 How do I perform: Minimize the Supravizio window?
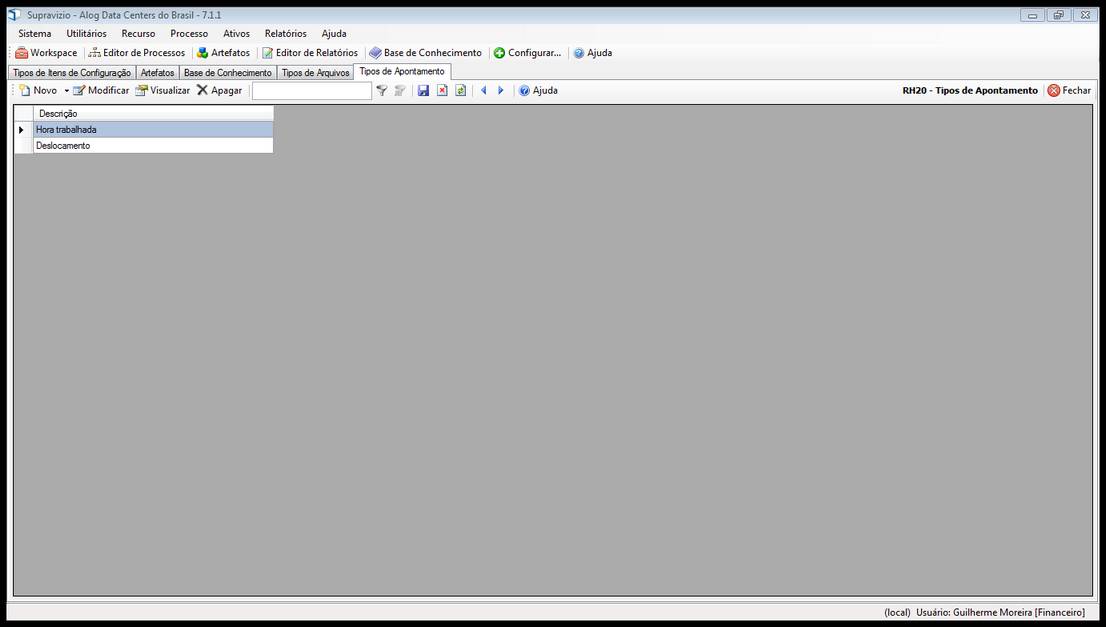(1033, 15)
